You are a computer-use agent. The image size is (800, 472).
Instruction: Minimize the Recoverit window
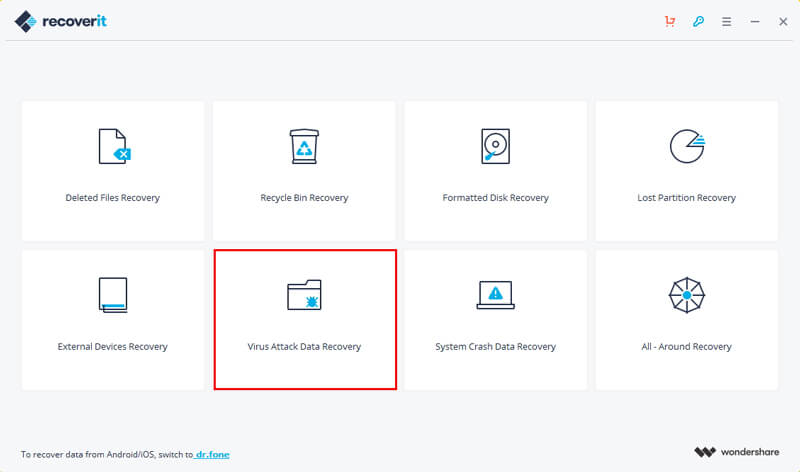click(755, 22)
